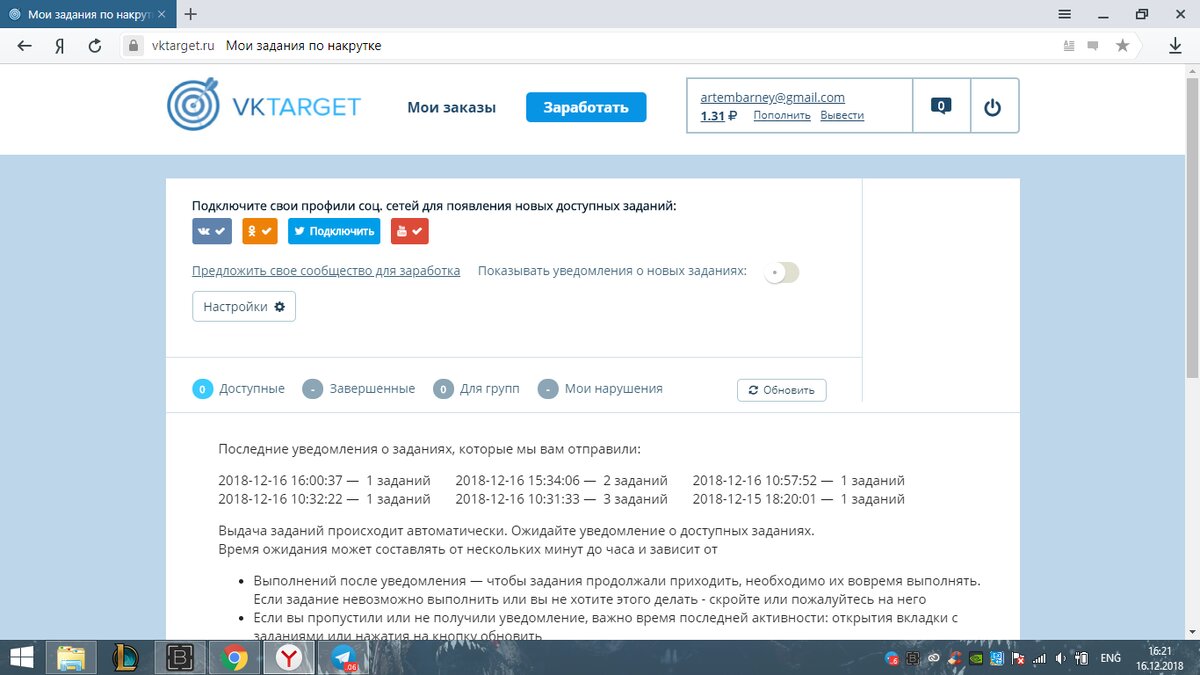Switch to Доступные tasks tab

(x=238, y=389)
